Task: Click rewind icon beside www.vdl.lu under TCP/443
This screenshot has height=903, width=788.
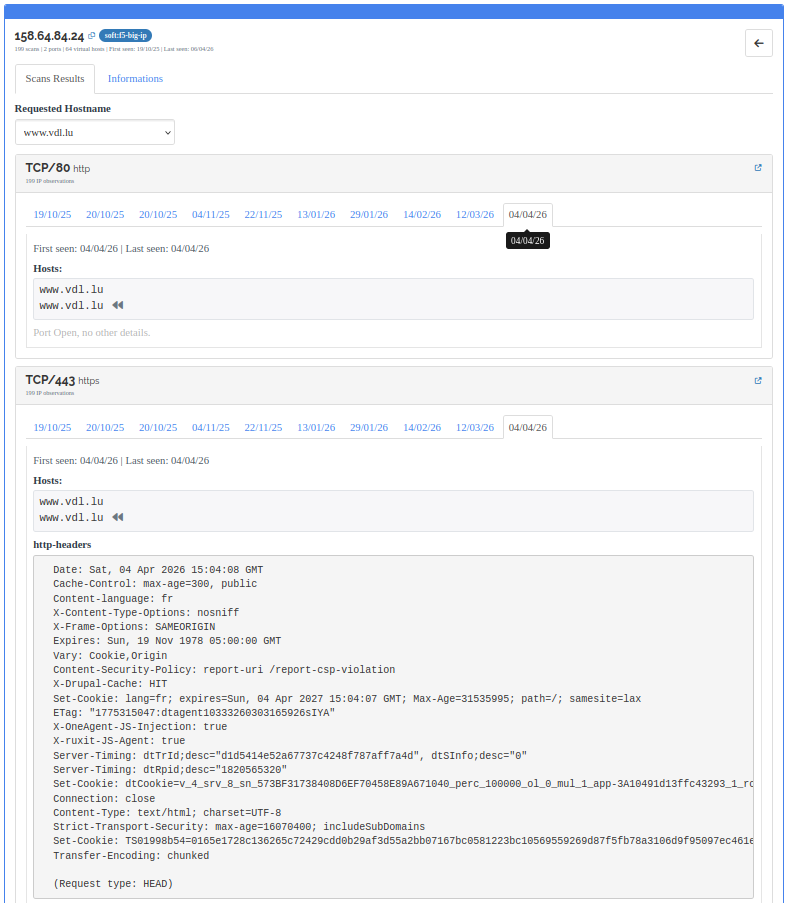Action: (117, 518)
